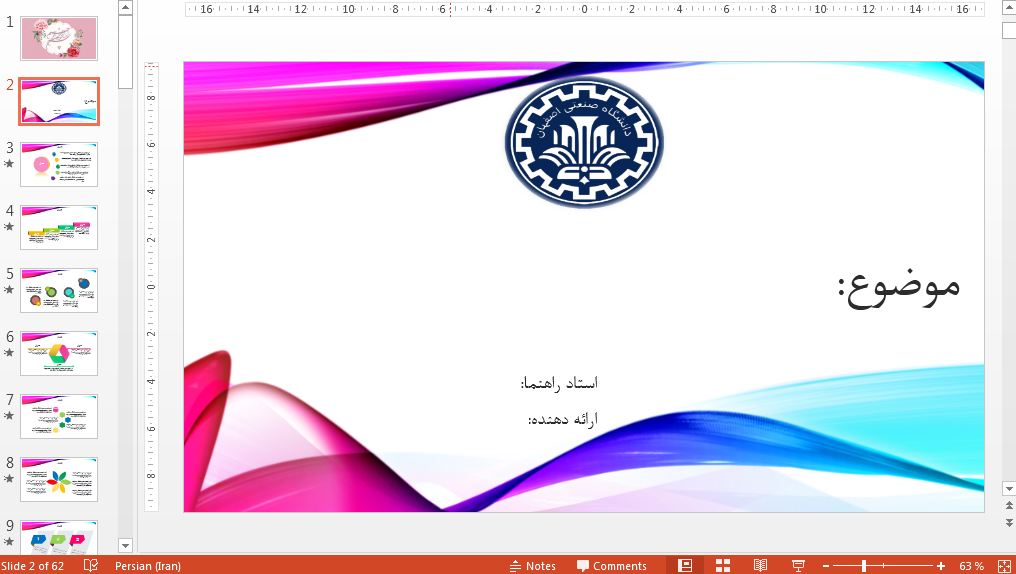Start the Slide Show from status bar
This screenshot has width=1016, height=574.
[x=798, y=566]
